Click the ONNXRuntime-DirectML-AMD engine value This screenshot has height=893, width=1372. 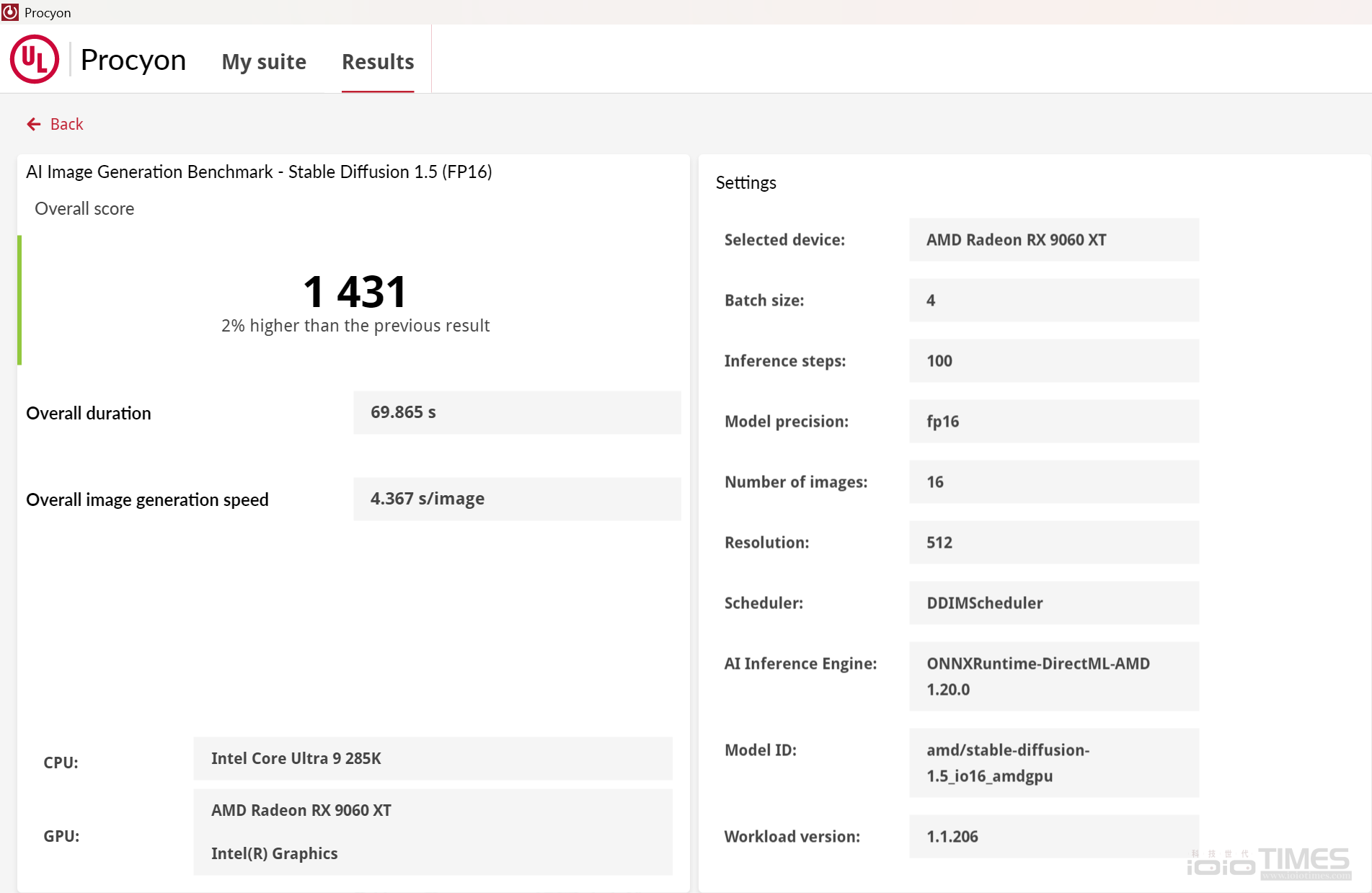tap(1054, 676)
